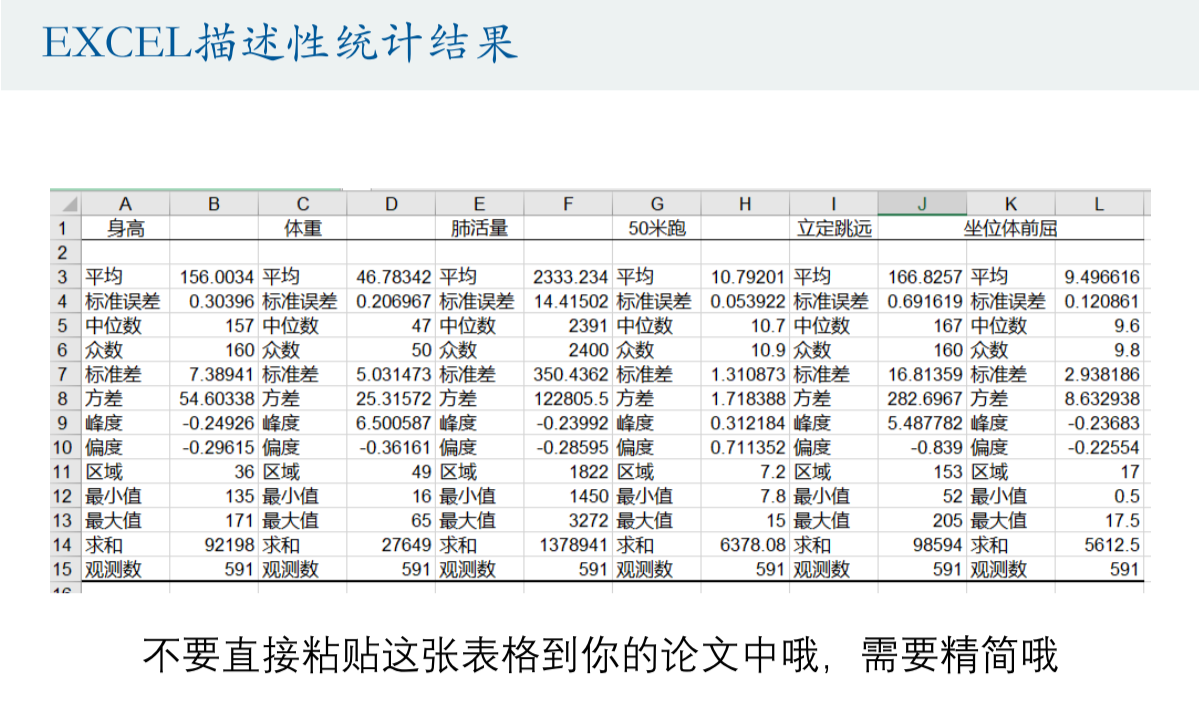Click the median value 2391
1199x725 pixels.
click(588, 326)
